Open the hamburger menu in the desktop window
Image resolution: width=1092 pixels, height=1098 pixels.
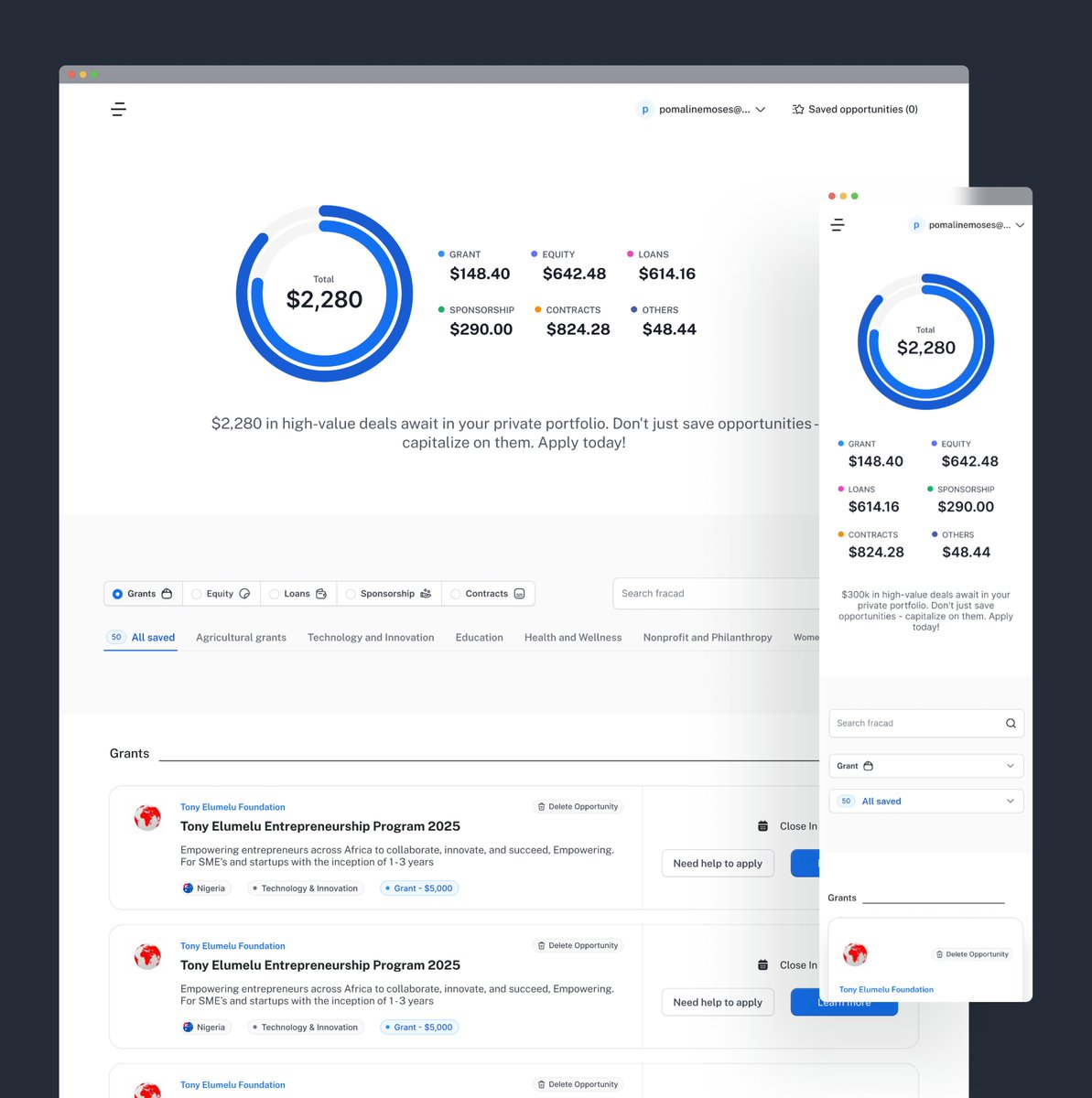[118, 110]
